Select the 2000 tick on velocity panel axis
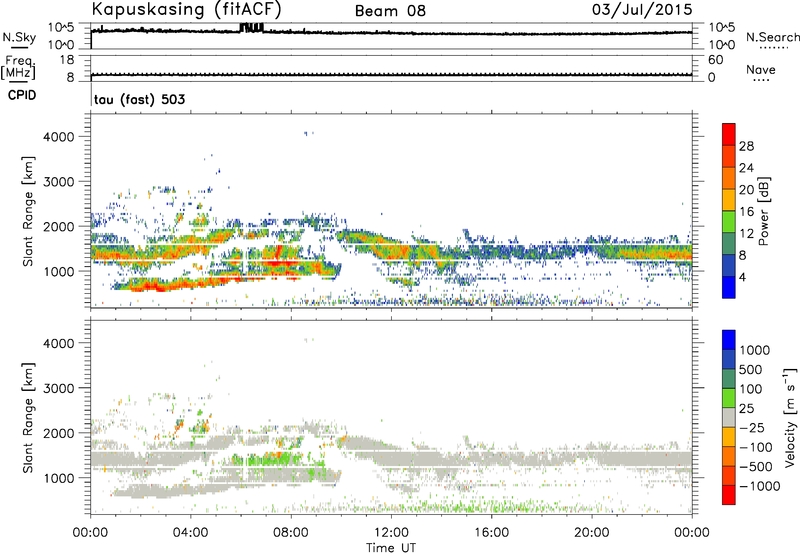This screenshot has width=800, height=554. tap(58, 433)
